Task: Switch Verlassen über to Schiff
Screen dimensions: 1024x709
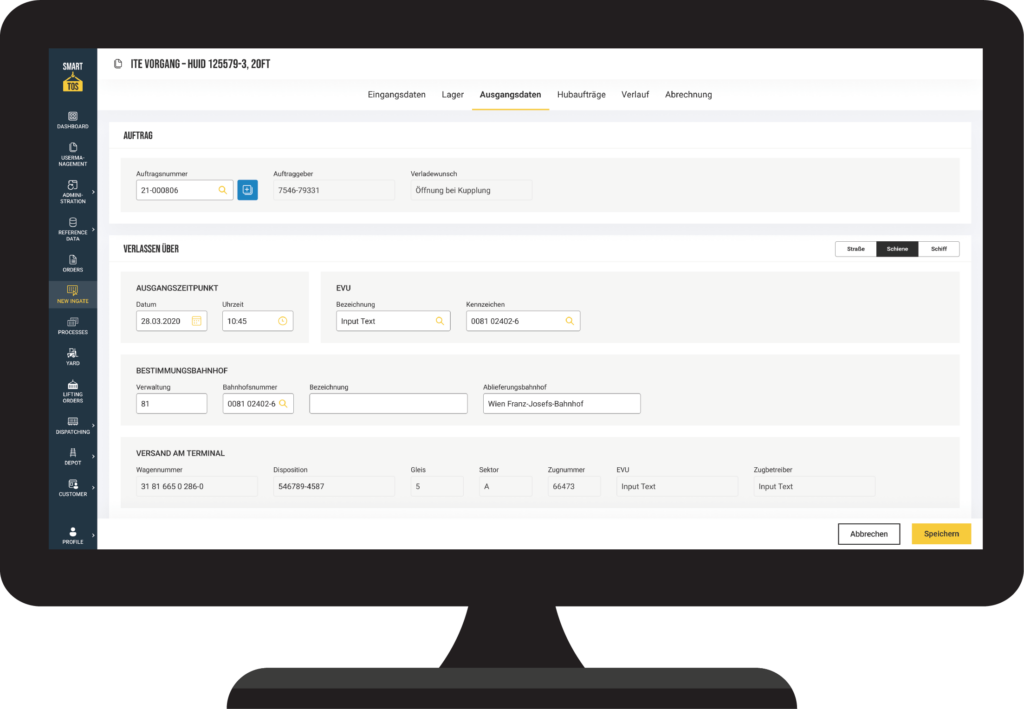Action: click(x=939, y=248)
